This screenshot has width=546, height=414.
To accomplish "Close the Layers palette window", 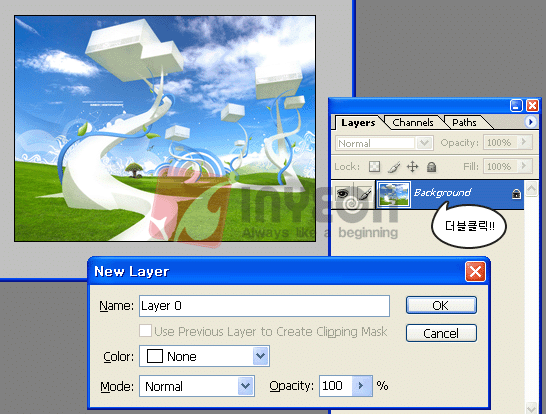I will (532, 105).
